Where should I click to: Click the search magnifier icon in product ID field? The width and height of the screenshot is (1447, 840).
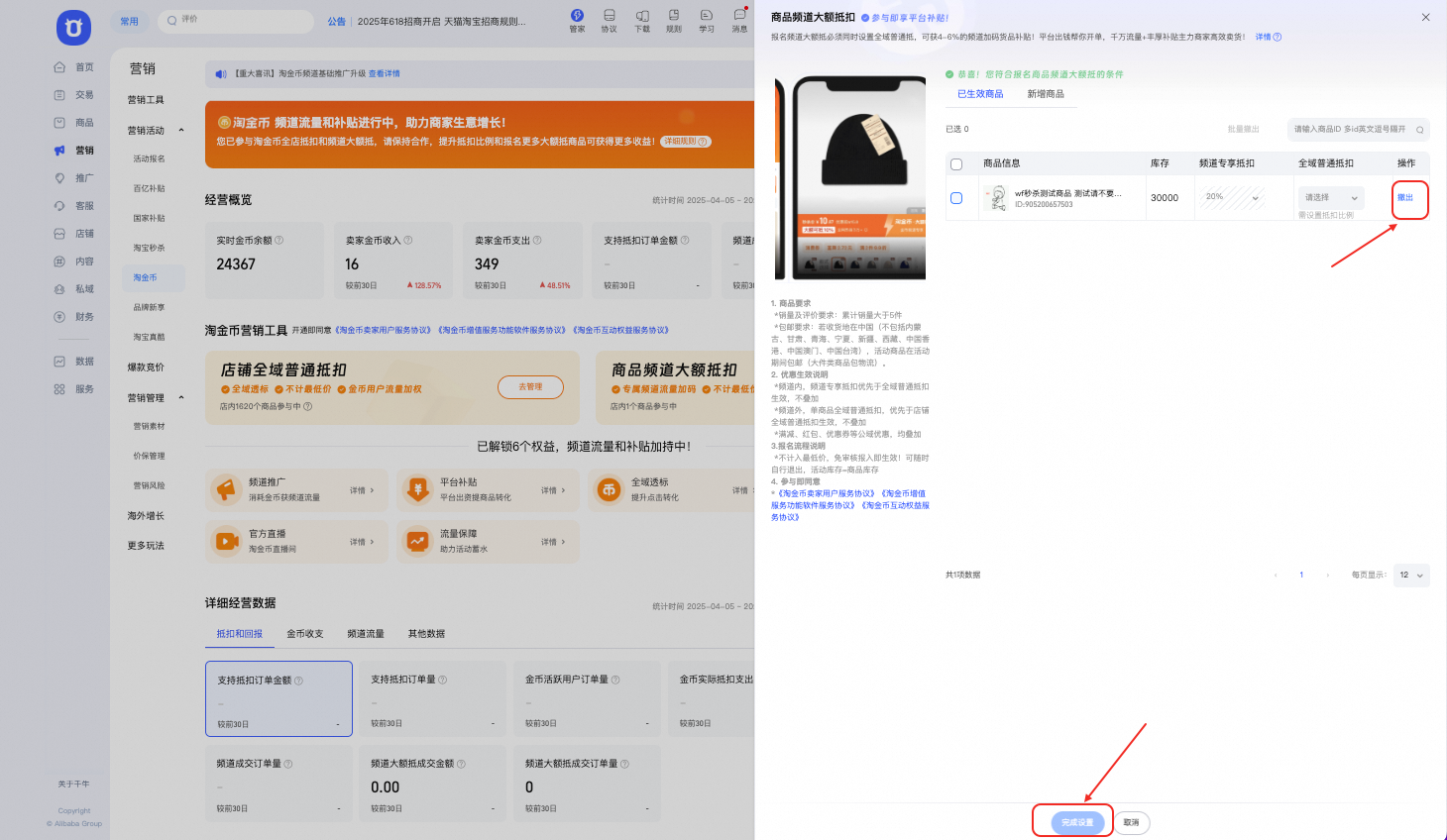pyautogui.click(x=1419, y=130)
